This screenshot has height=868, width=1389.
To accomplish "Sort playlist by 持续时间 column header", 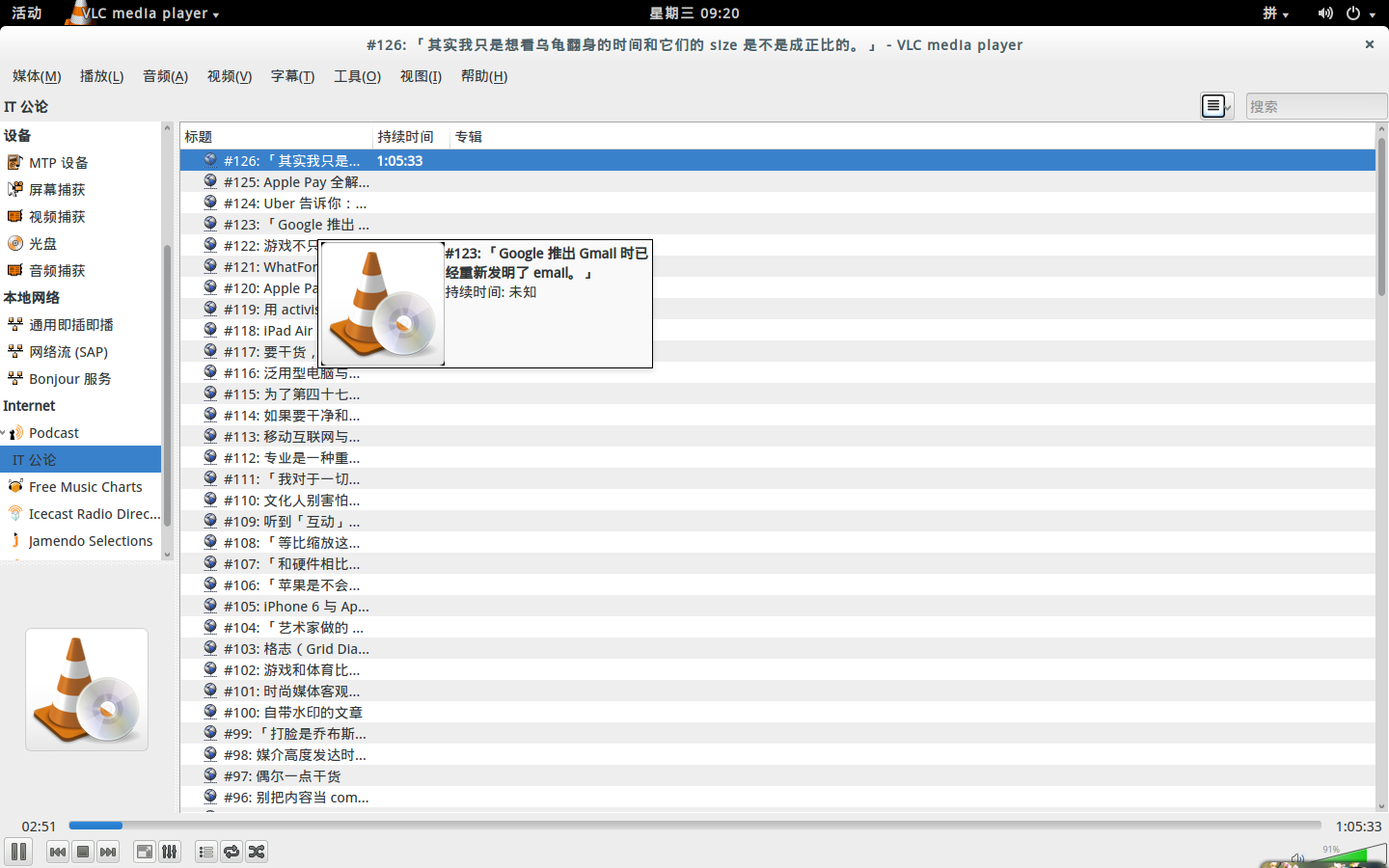I will click(x=406, y=137).
